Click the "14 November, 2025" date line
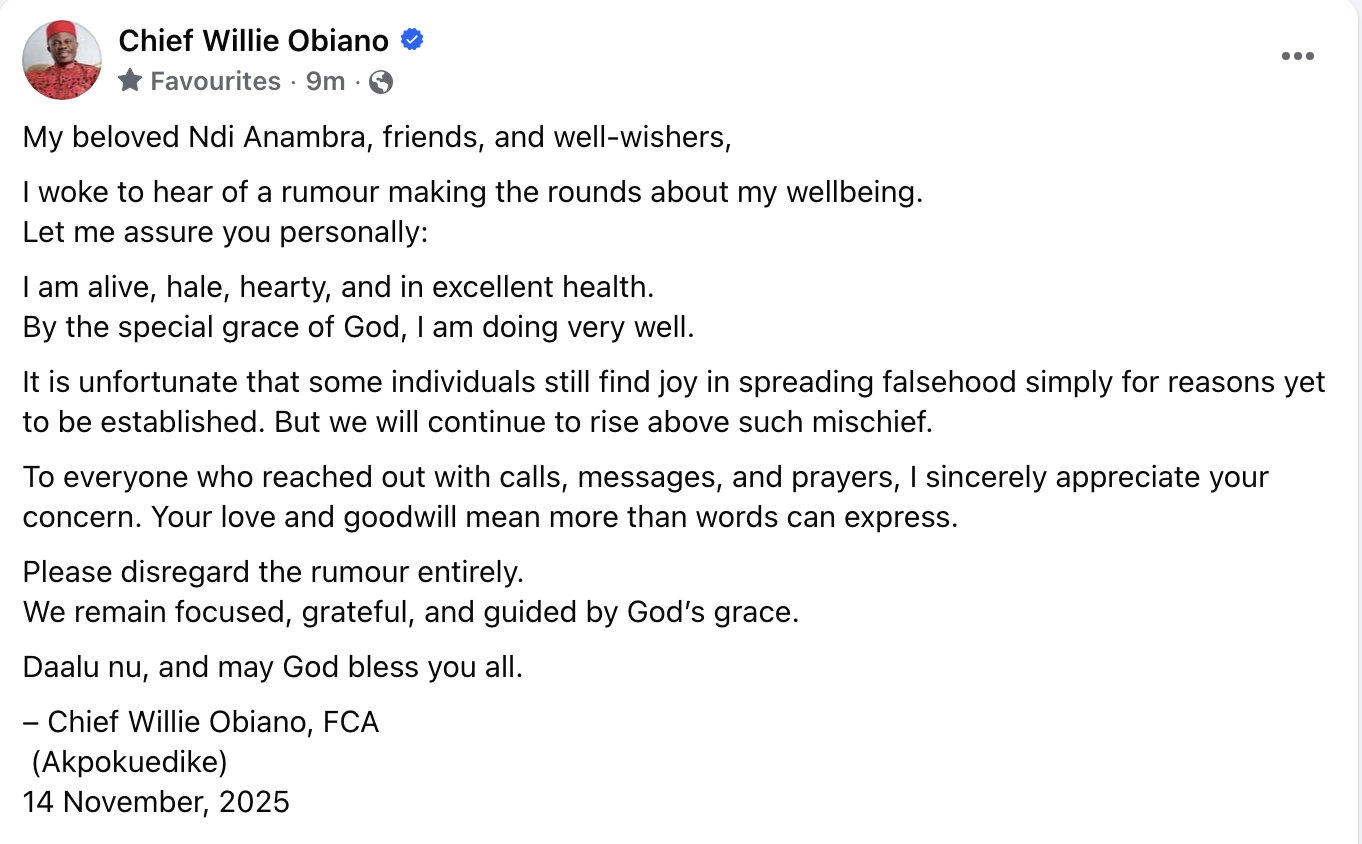Viewport: 1362px width, 844px height. [x=156, y=802]
